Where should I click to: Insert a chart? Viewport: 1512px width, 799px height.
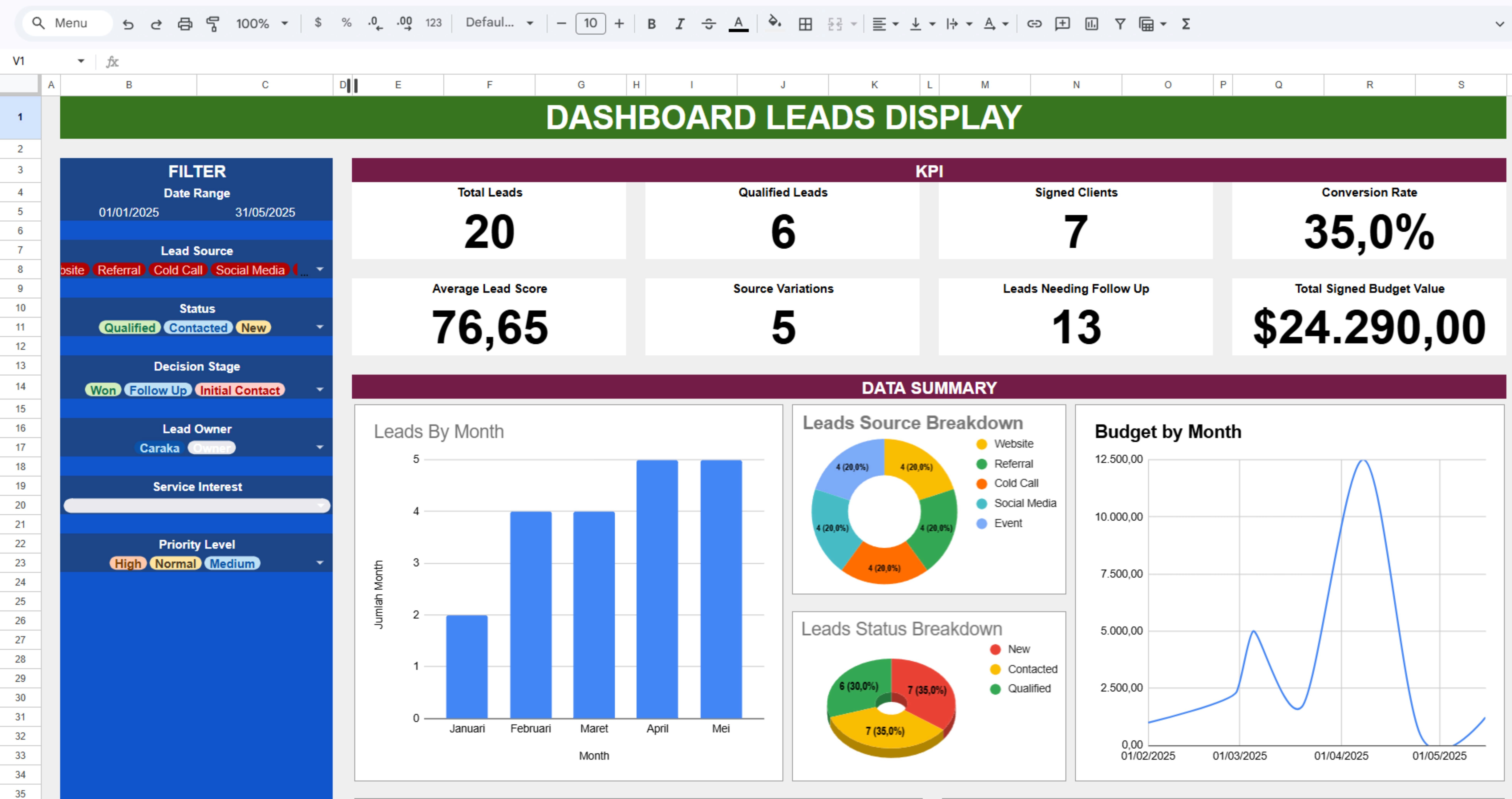1092,23
